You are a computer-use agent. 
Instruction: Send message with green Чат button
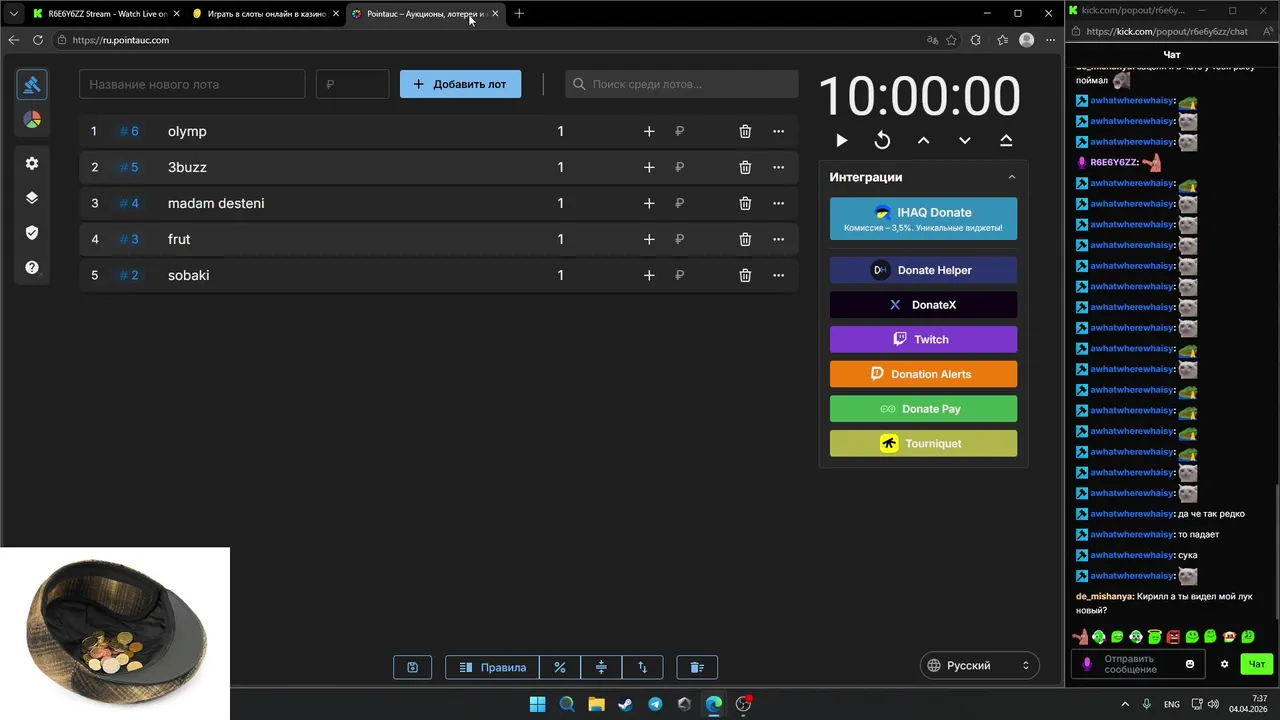point(1257,664)
